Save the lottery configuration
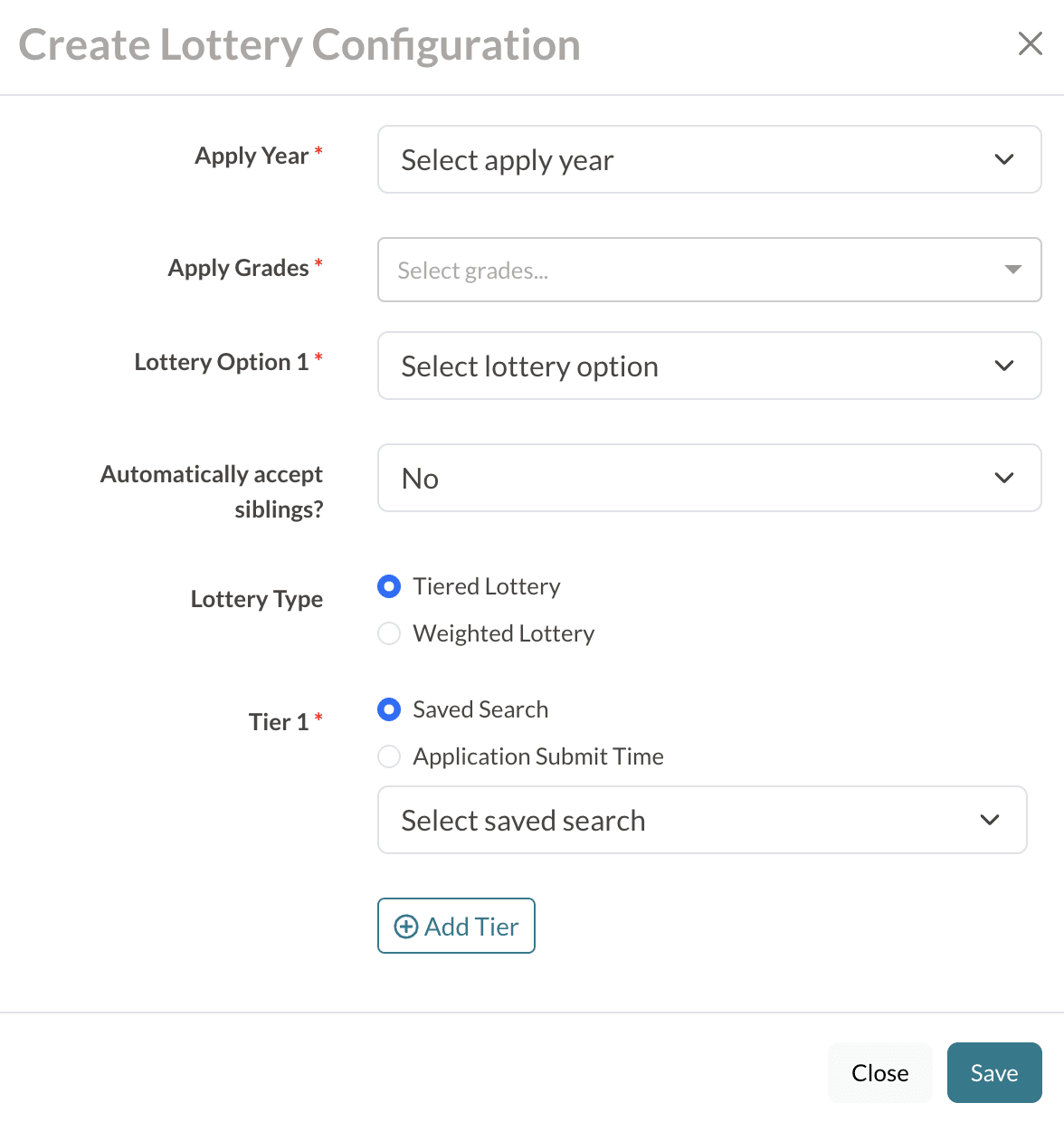 pyautogui.click(x=994, y=1072)
